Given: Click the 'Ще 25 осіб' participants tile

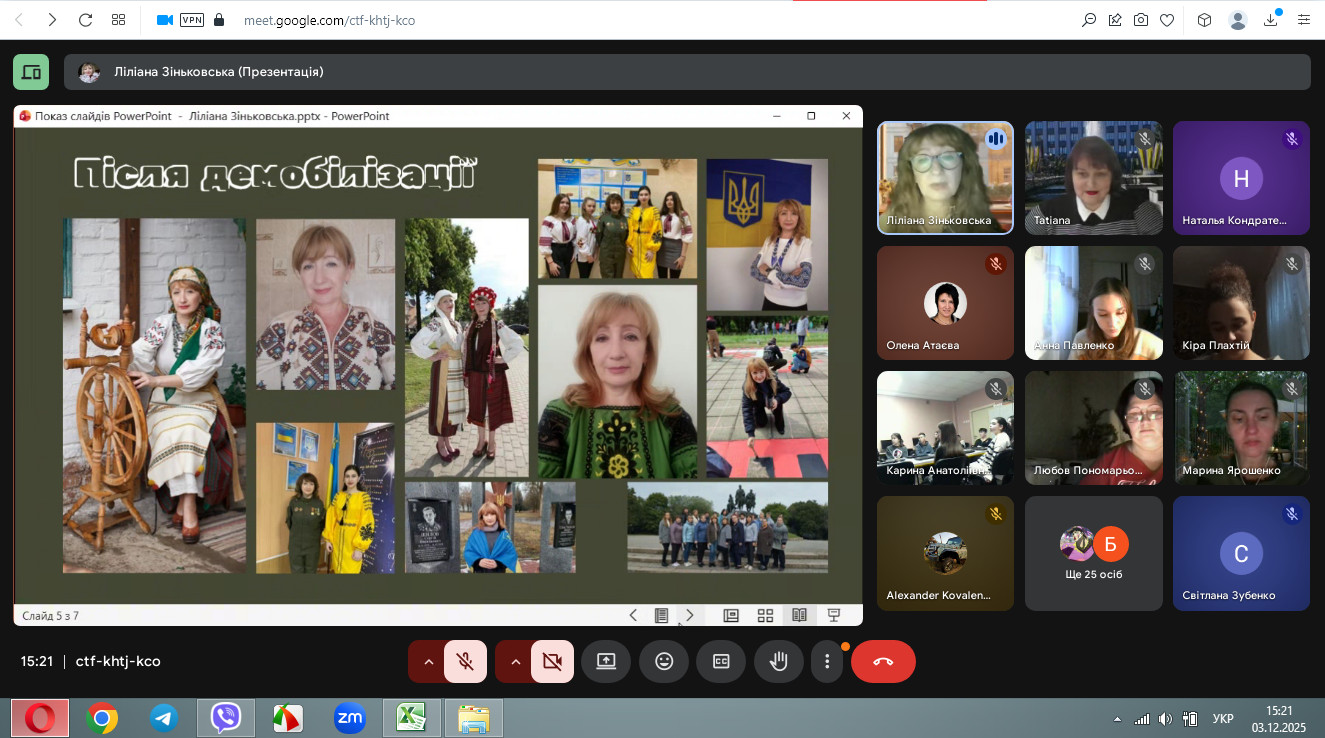Looking at the screenshot, I should click(1093, 553).
